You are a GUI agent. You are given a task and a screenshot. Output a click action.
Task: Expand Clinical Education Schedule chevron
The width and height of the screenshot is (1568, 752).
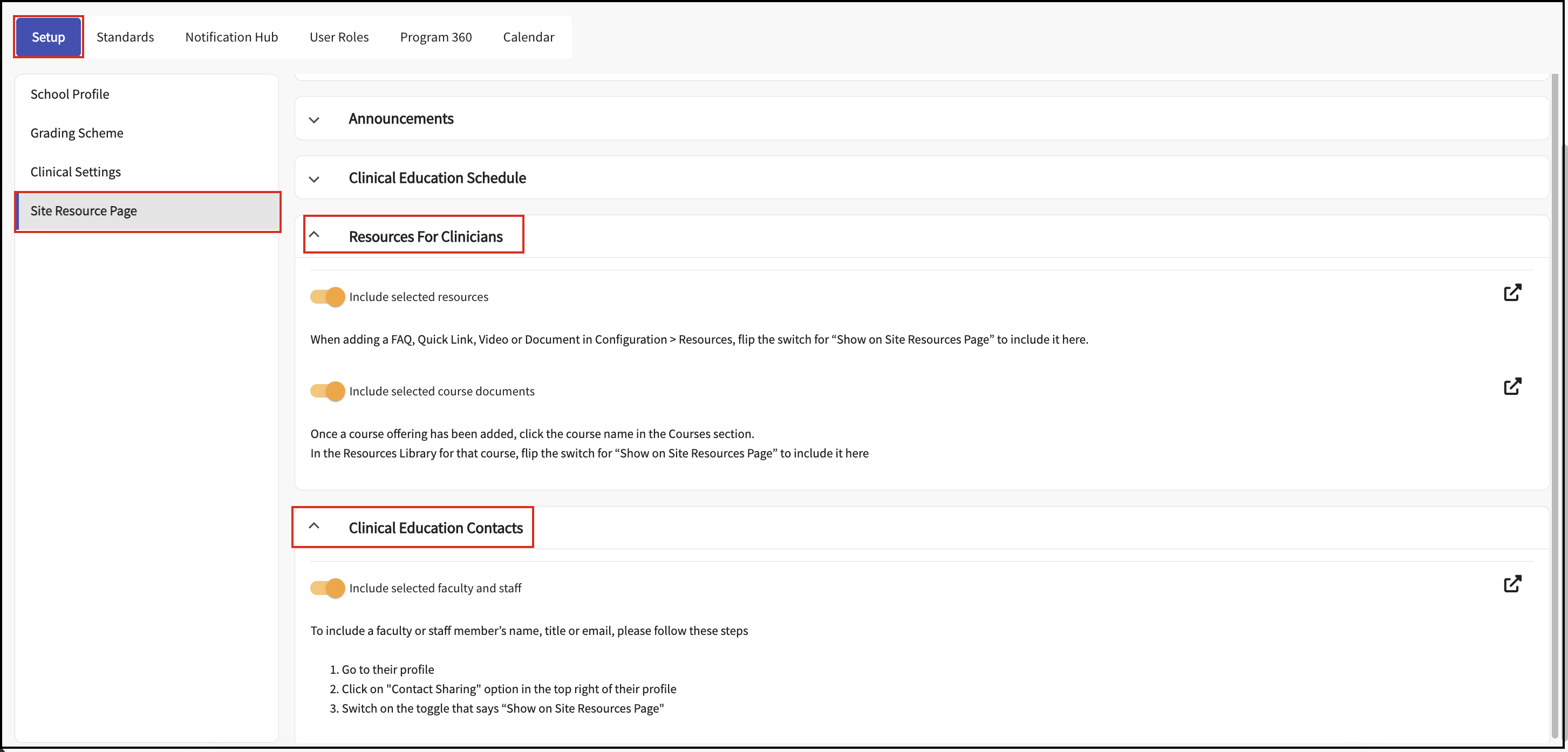tap(314, 179)
